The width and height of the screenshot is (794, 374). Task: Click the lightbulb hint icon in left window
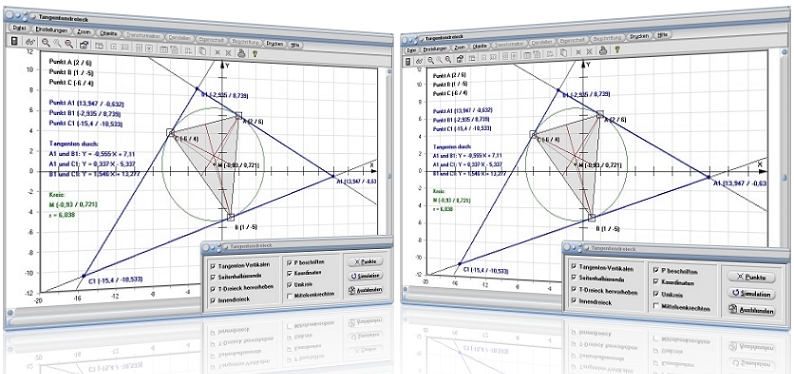[256, 52]
